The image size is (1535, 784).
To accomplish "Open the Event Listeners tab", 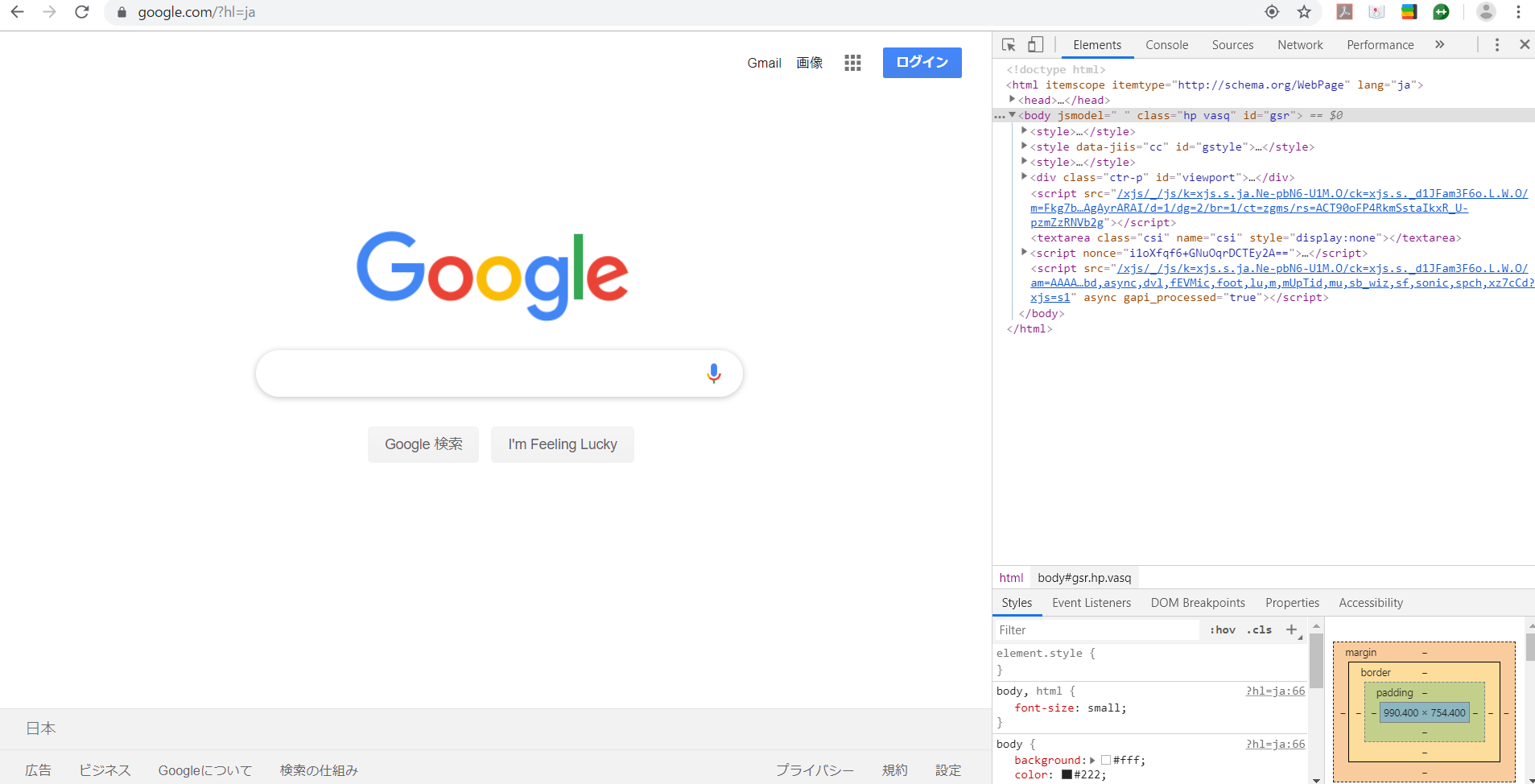I will (1091, 602).
